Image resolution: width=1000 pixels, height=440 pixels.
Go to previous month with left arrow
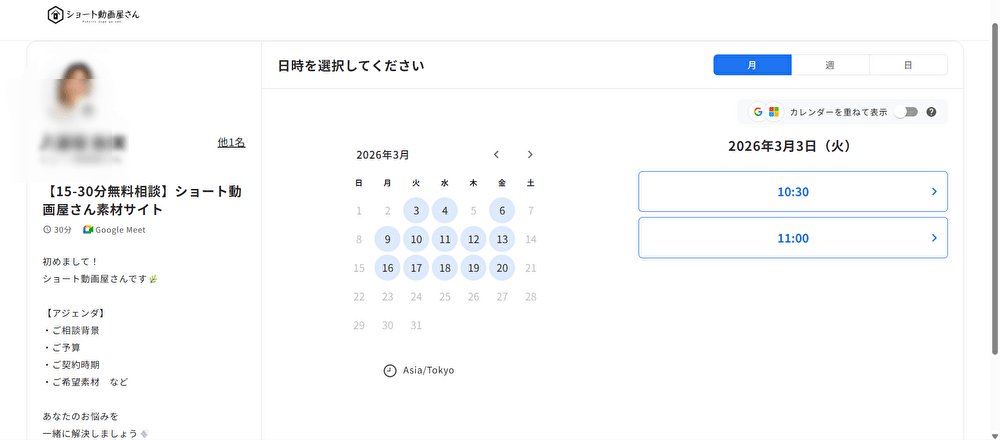pyautogui.click(x=497, y=155)
